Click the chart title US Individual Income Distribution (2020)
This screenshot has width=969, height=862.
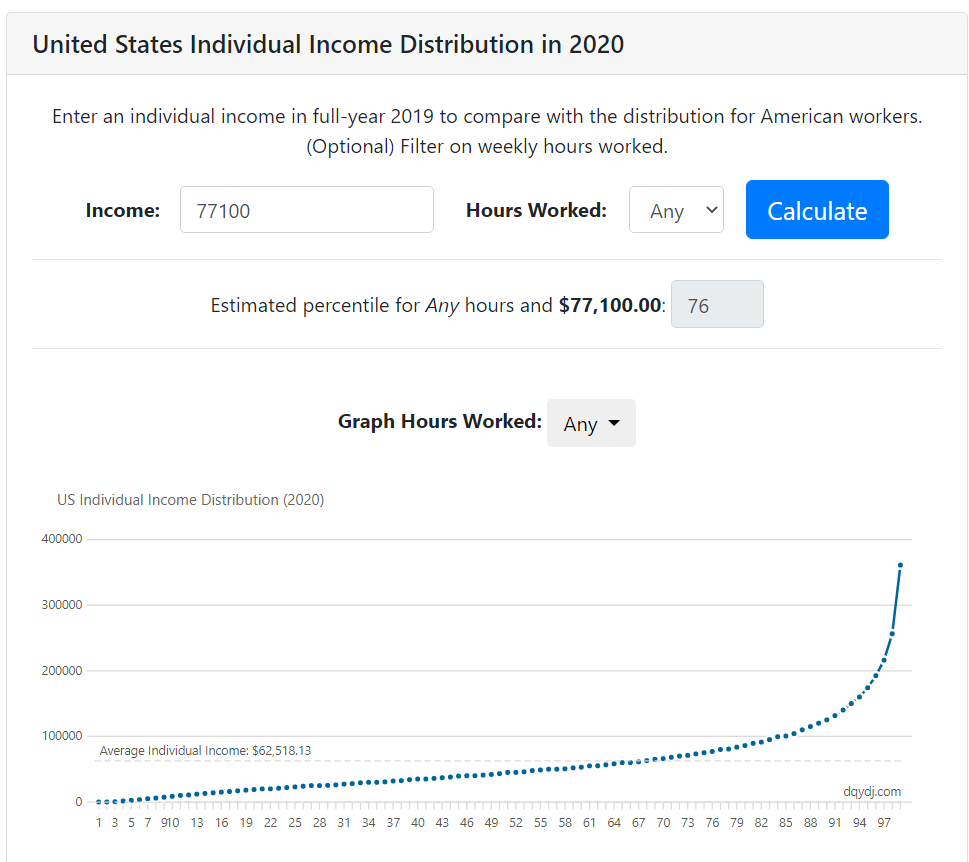coord(190,500)
